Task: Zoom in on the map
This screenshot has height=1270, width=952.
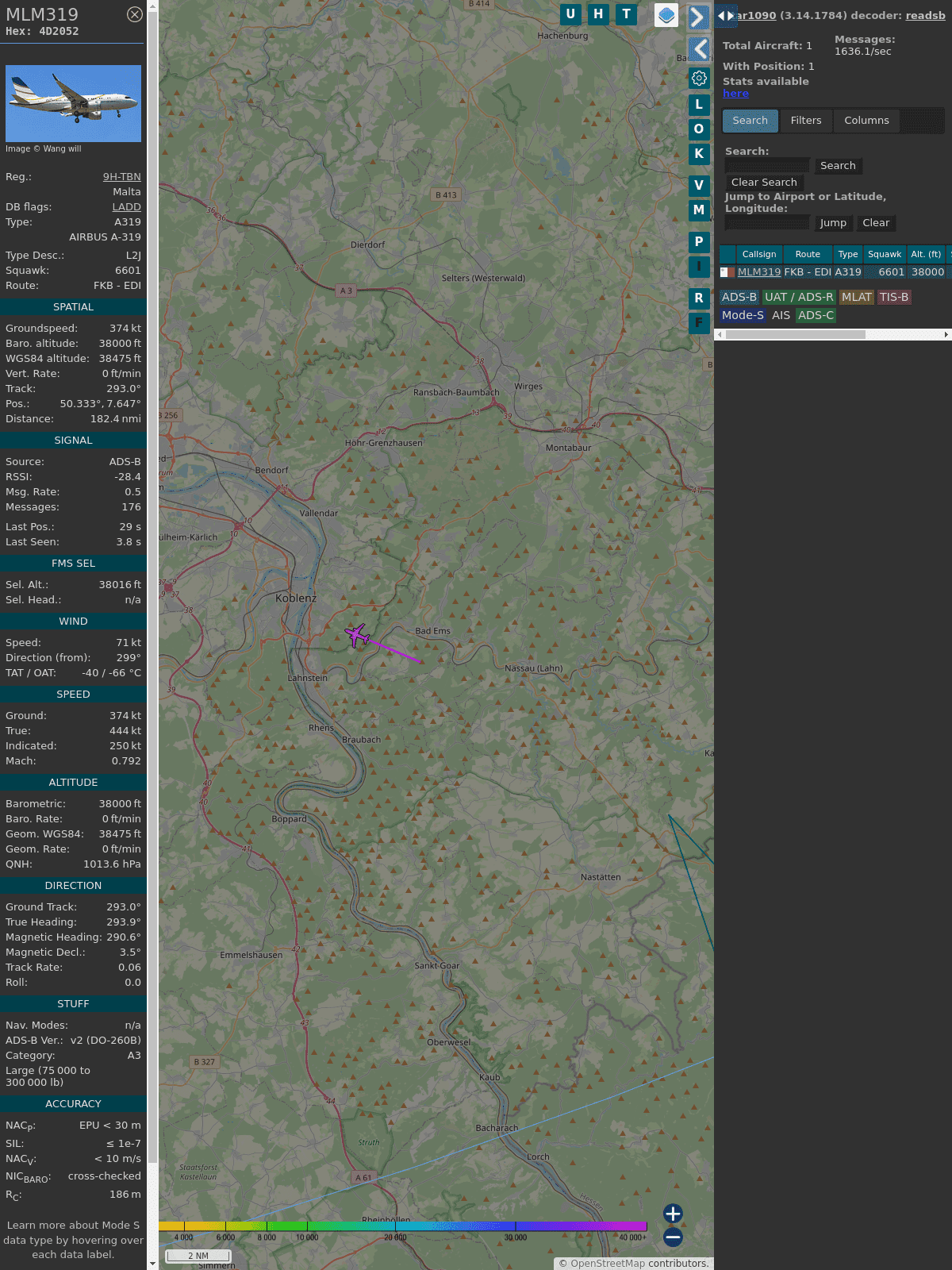Action: coord(673,1213)
